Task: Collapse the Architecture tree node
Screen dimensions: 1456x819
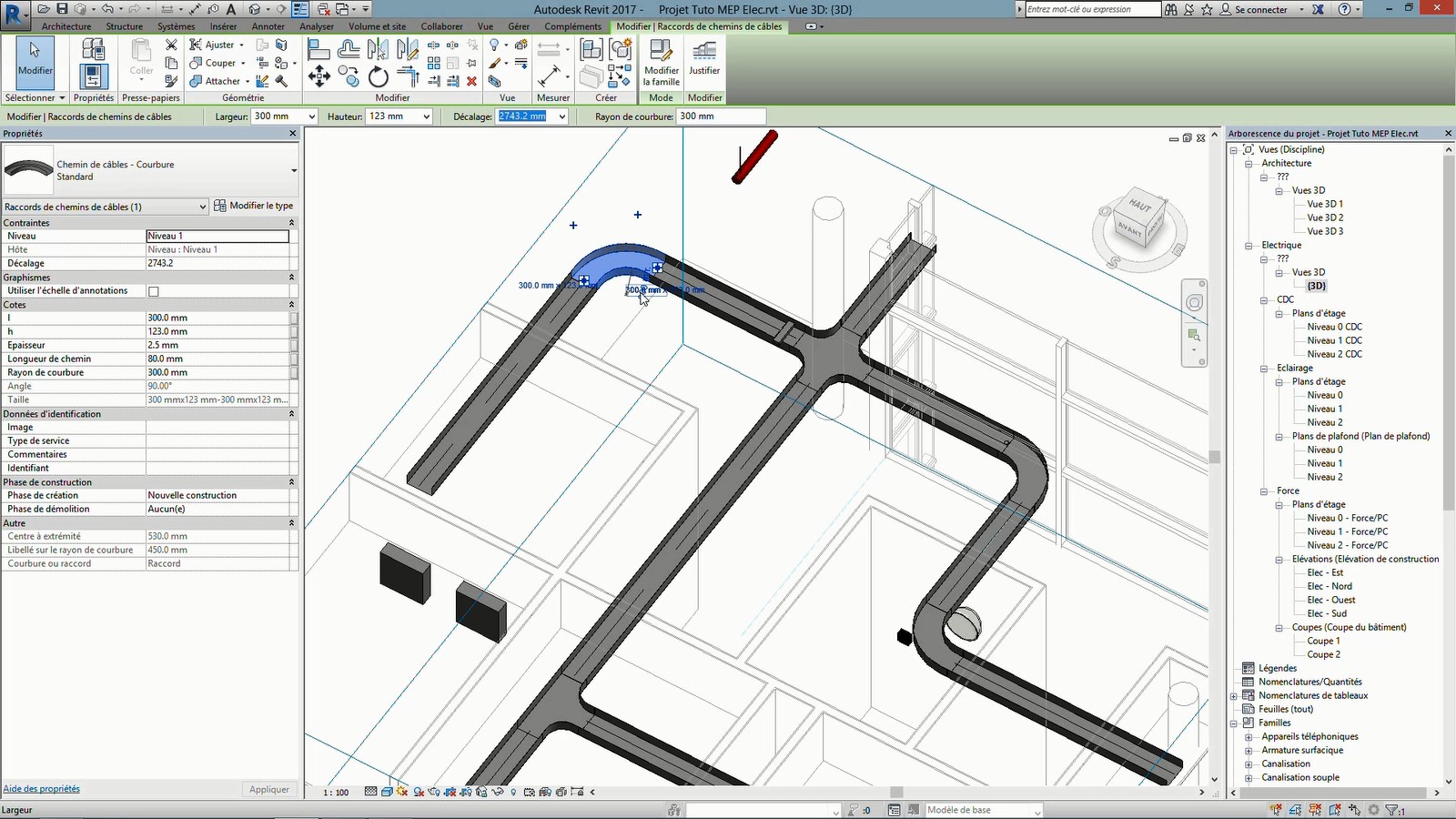Action: (1249, 163)
